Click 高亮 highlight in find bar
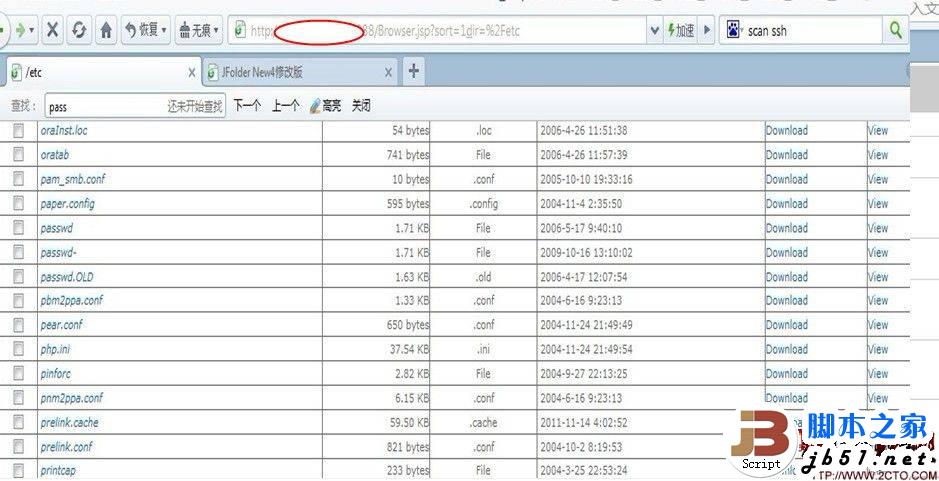 pyautogui.click(x=325, y=105)
